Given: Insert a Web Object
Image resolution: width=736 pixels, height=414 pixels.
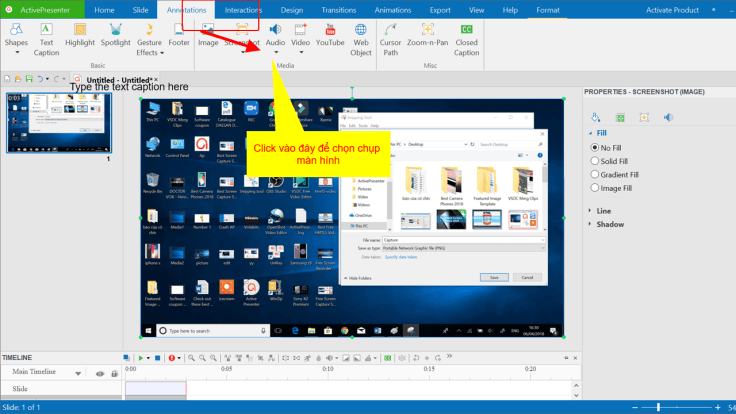Looking at the screenshot, I should (x=360, y=40).
